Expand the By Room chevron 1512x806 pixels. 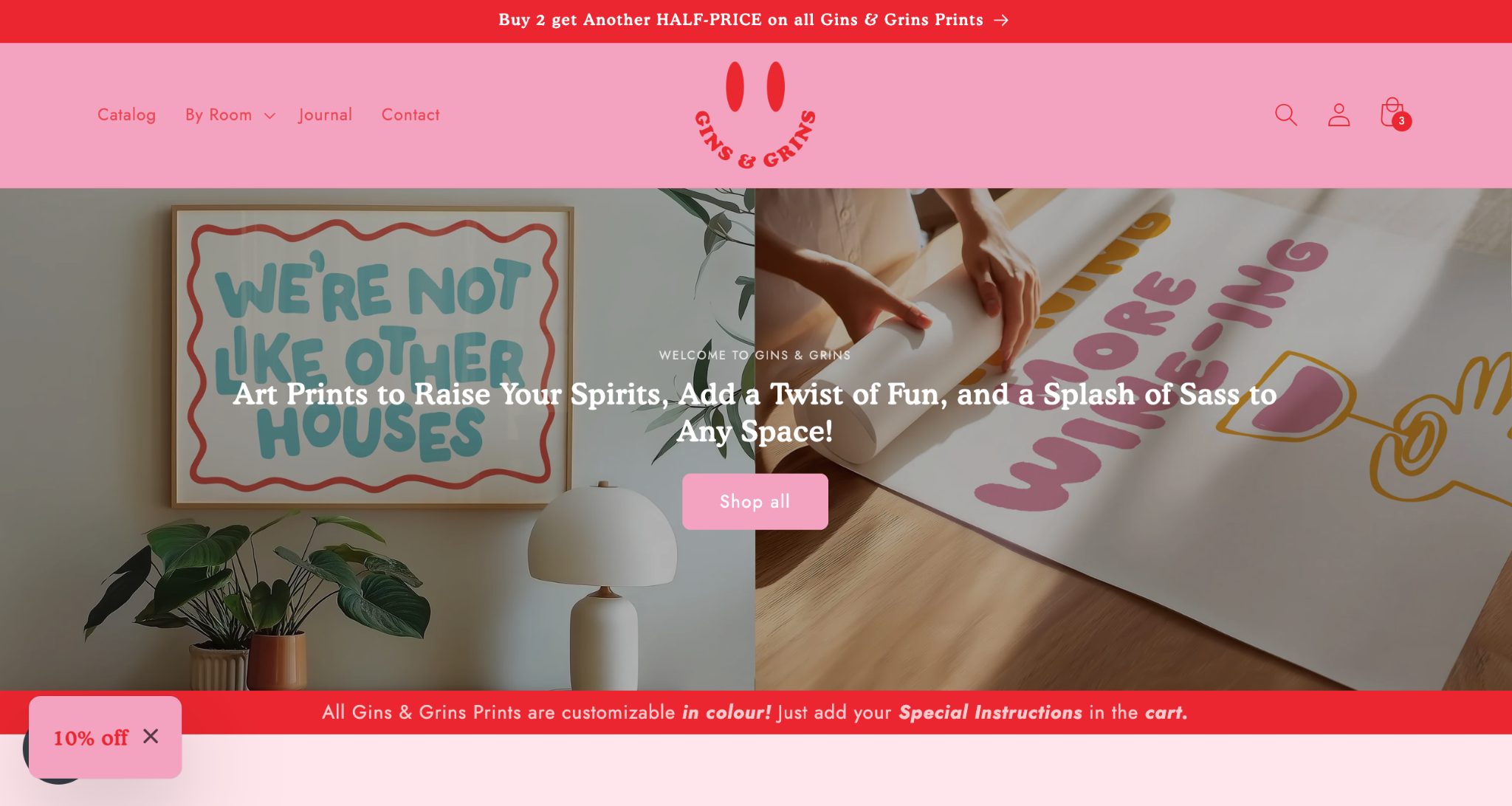pyautogui.click(x=269, y=116)
